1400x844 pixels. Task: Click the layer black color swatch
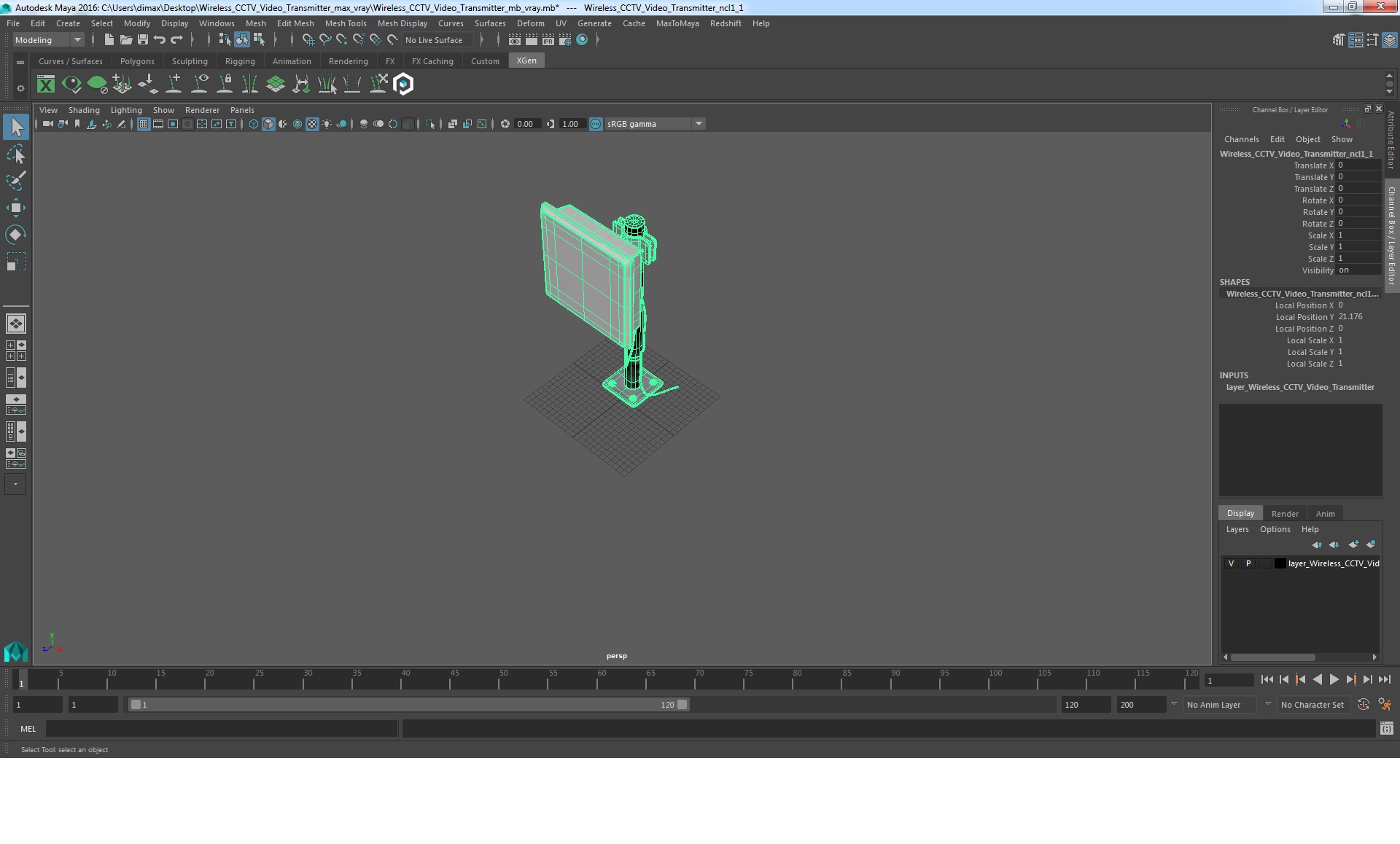pos(1280,563)
